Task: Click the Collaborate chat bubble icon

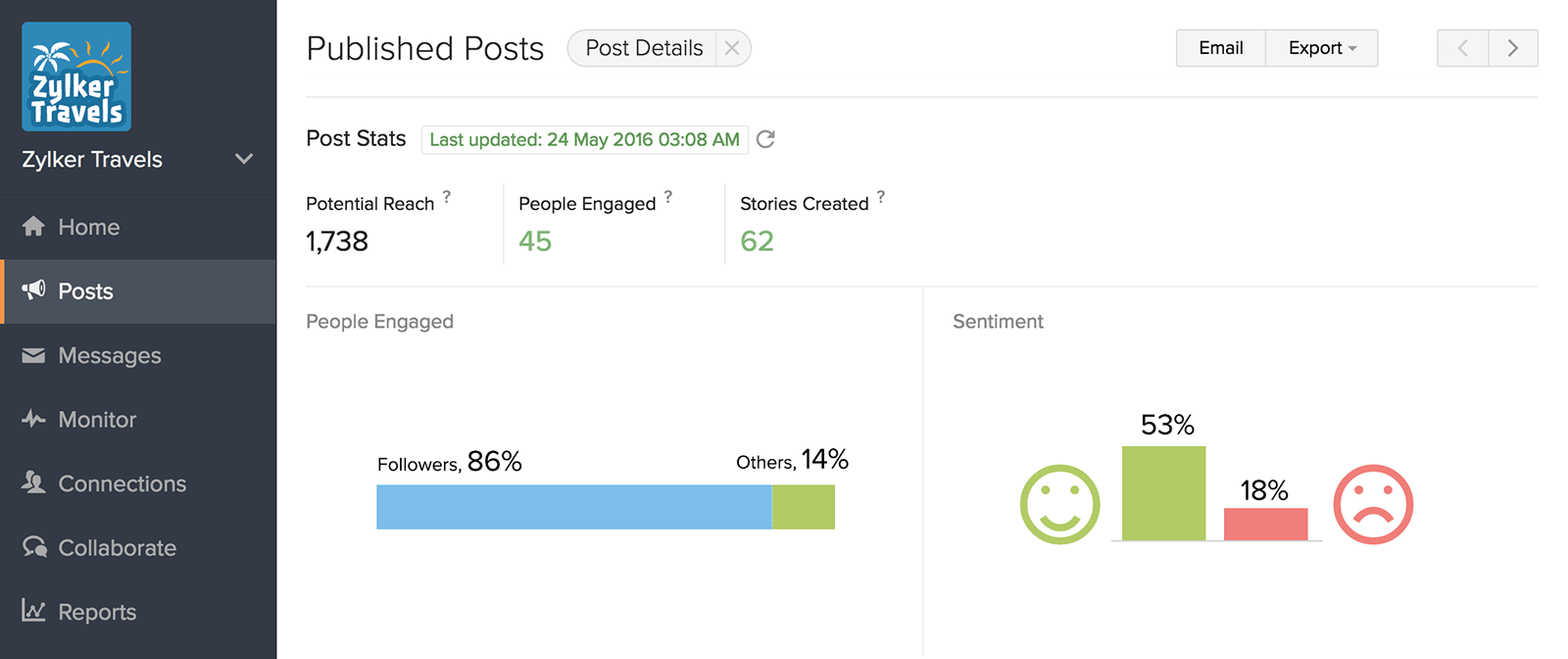Action: coord(34,547)
